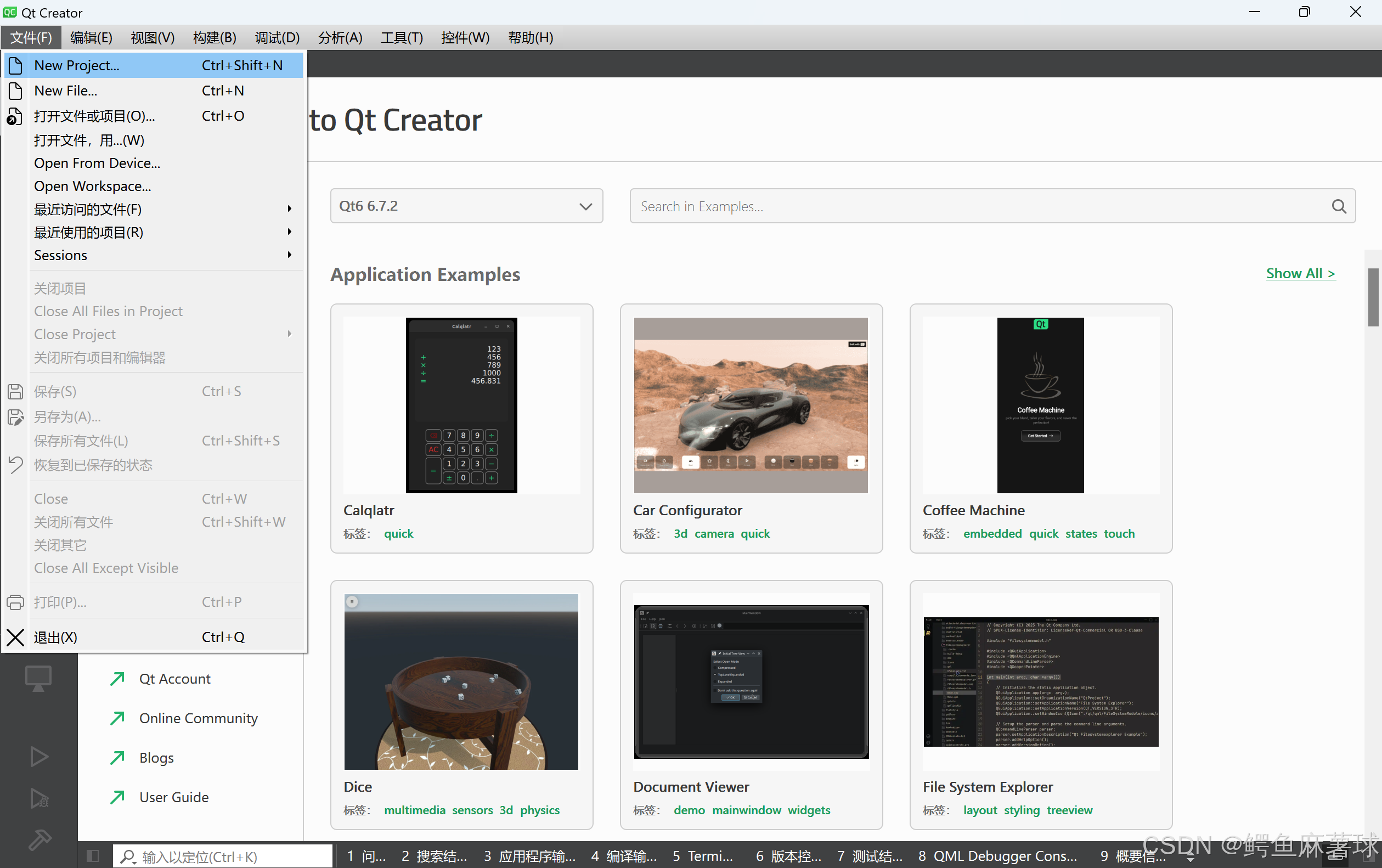Image resolution: width=1382 pixels, height=868 pixels.
Task: Open the 帮助(H) menu
Action: pos(531,37)
